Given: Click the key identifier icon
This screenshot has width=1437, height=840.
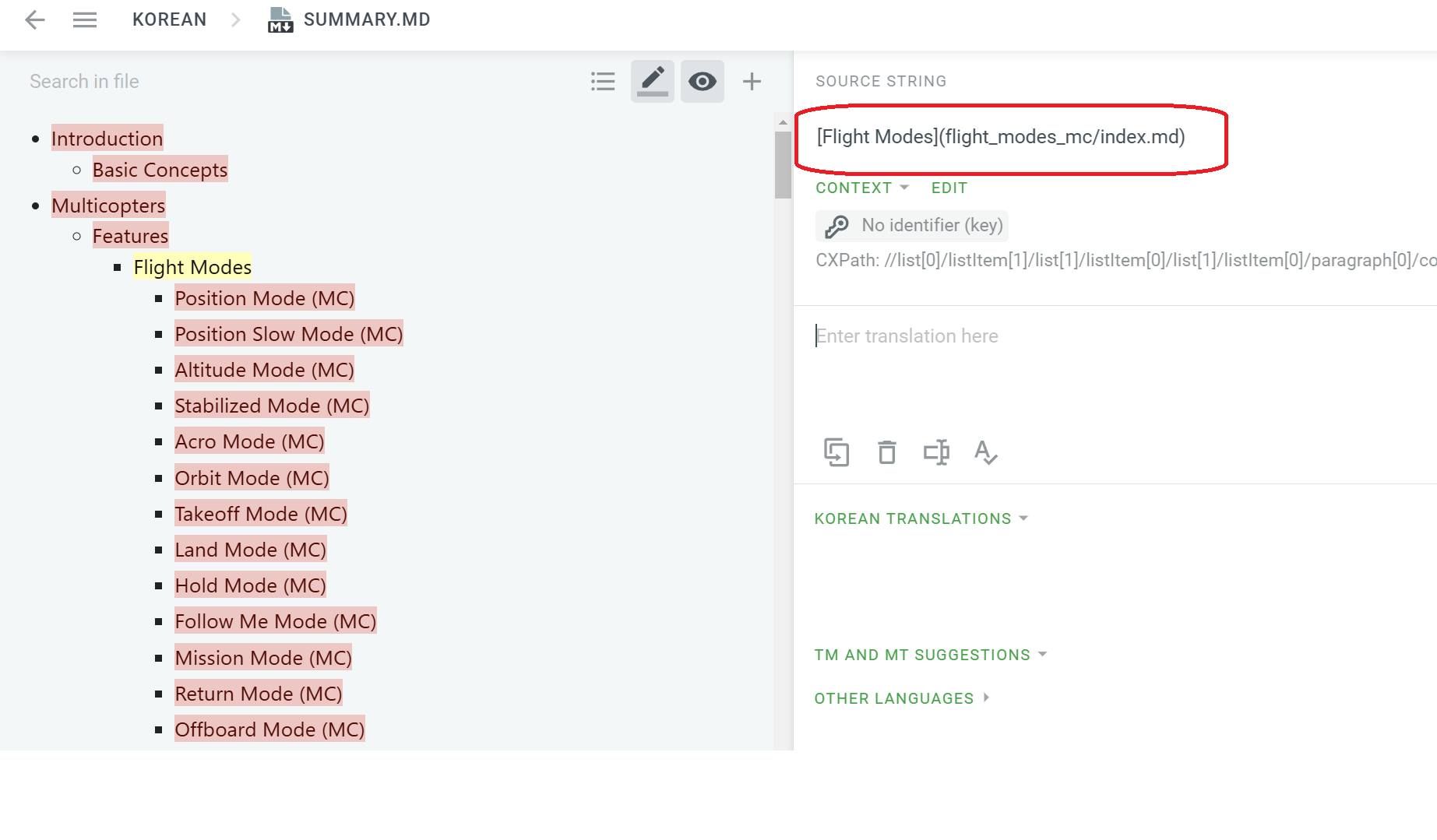Looking at the screenshot, I should (837, 226).
